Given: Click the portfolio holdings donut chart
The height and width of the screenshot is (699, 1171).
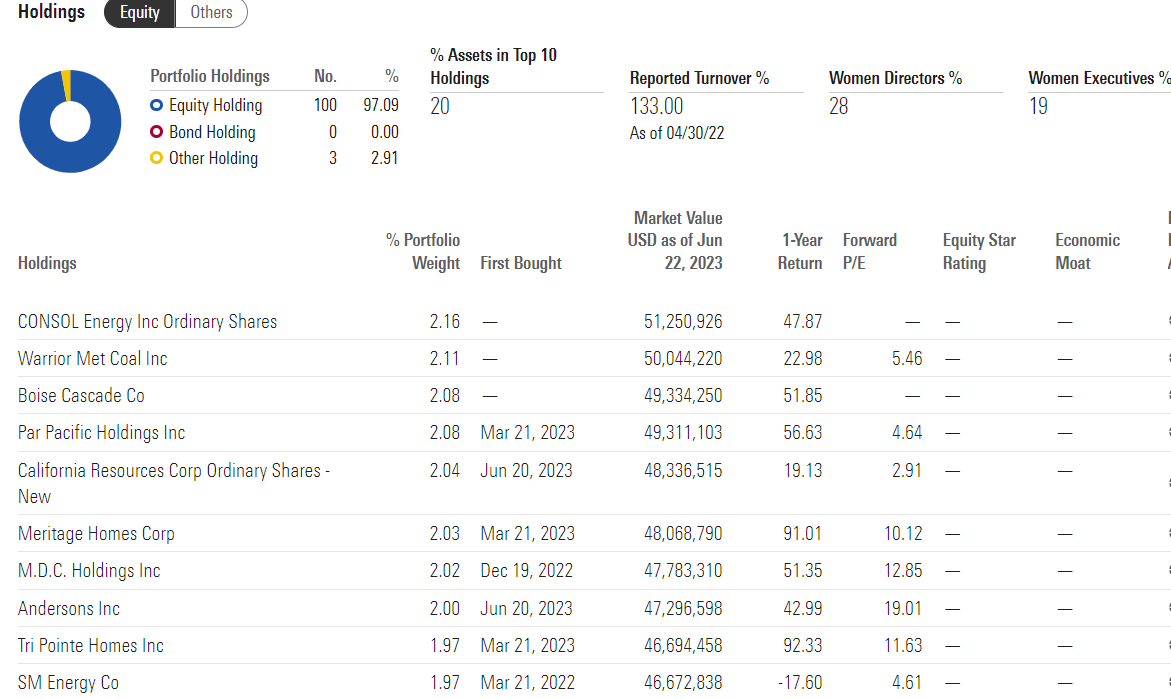Looking at the screenshot, I should (70, 121).
